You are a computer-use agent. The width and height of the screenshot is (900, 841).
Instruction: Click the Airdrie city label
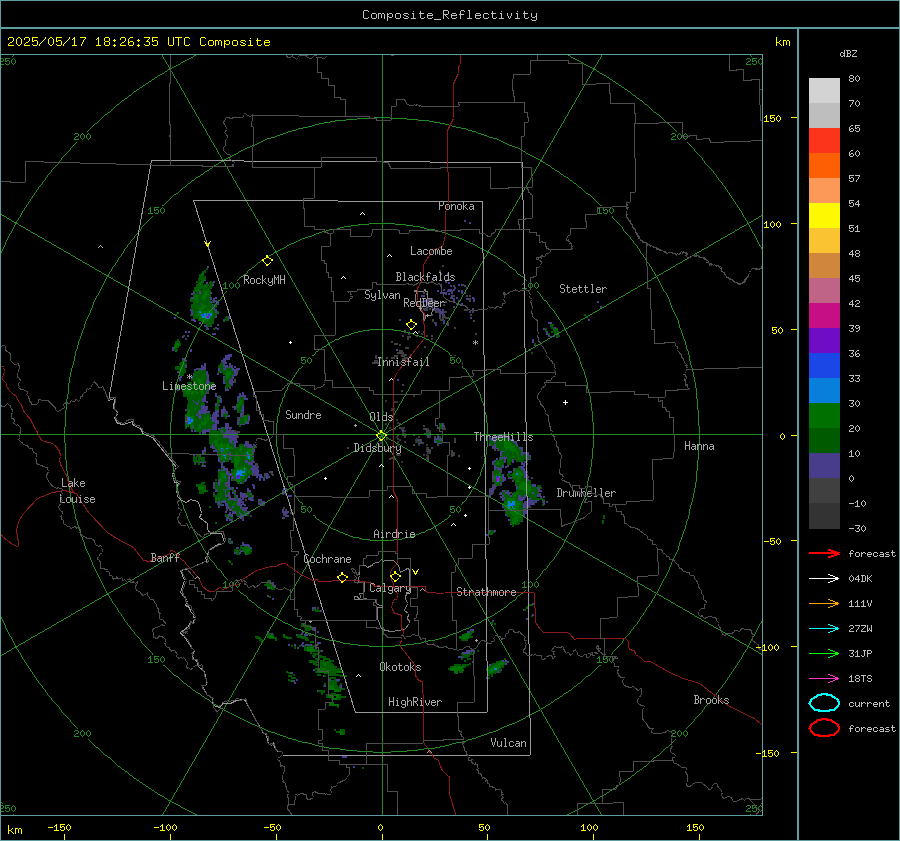click(394, 534)
